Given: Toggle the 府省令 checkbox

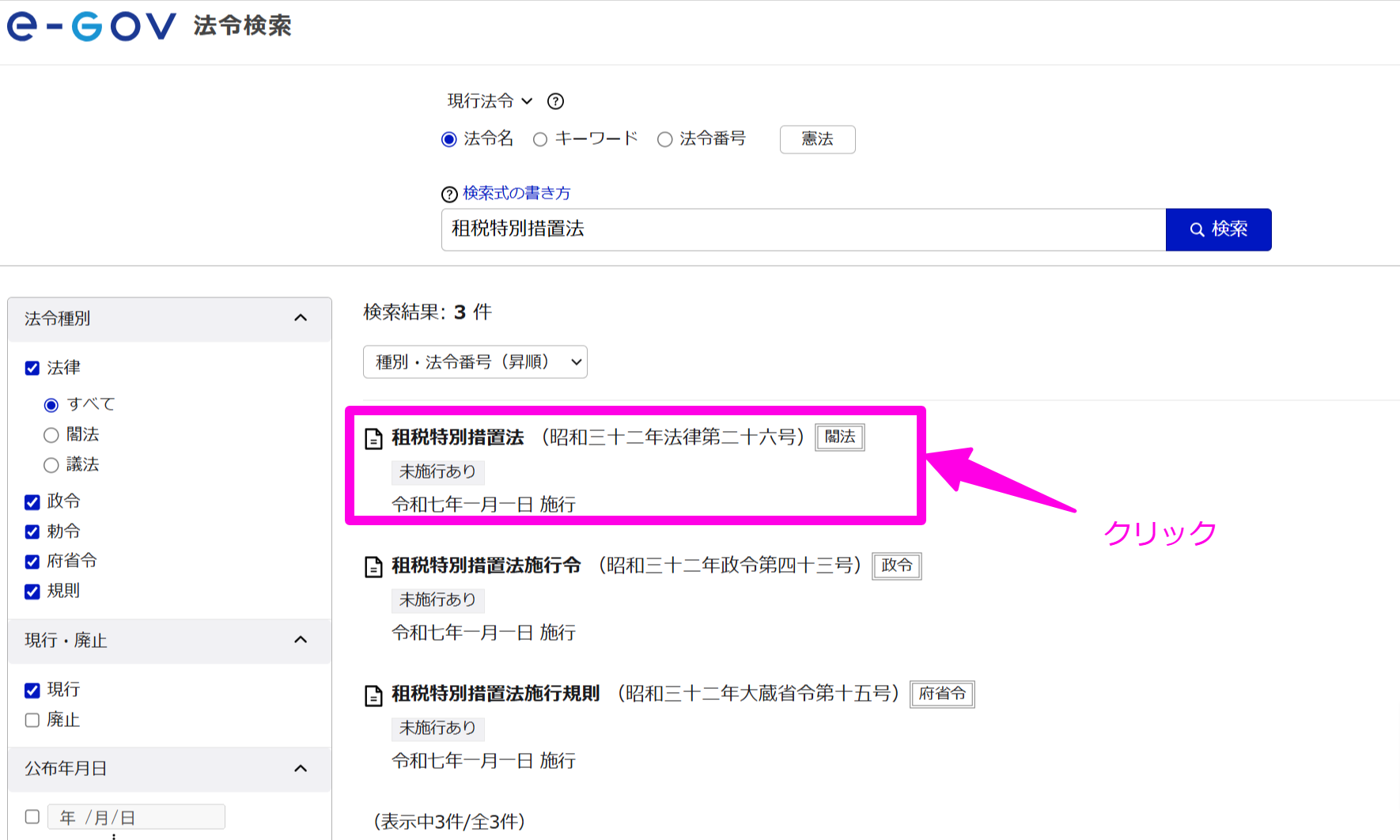Looking at the screenshot, I should click(32, 562).
